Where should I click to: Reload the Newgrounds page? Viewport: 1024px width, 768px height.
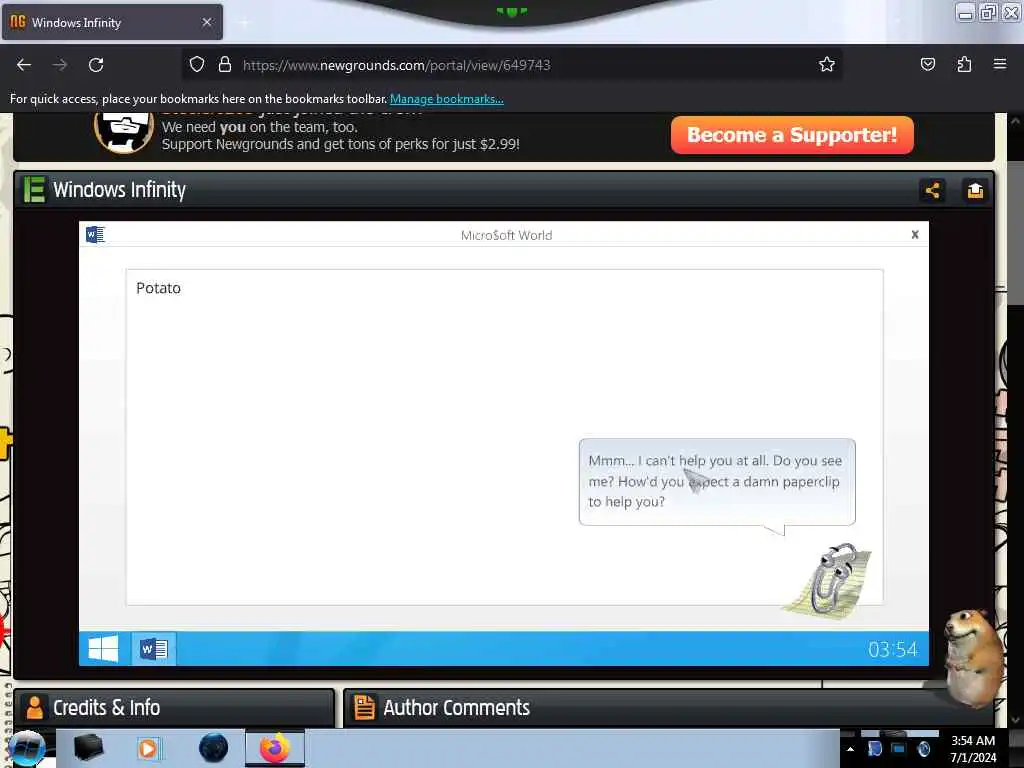click(96, 65)
